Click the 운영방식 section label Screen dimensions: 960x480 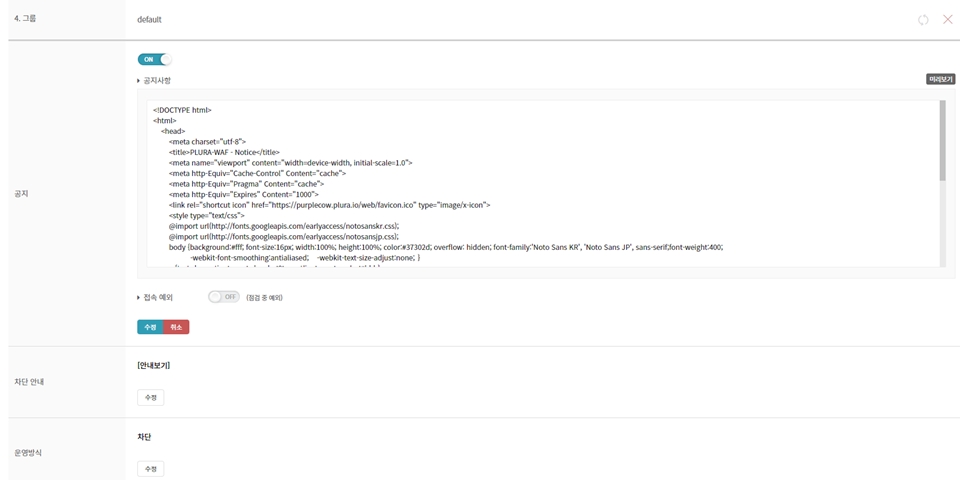click(x=28, y=453)
